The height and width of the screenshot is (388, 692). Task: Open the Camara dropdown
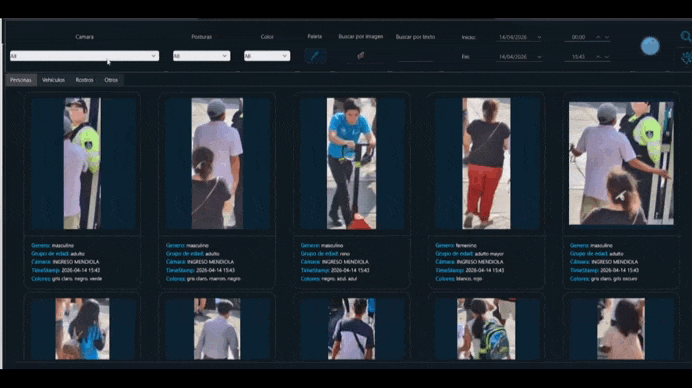pyautogui.click(x=84, y=56)
